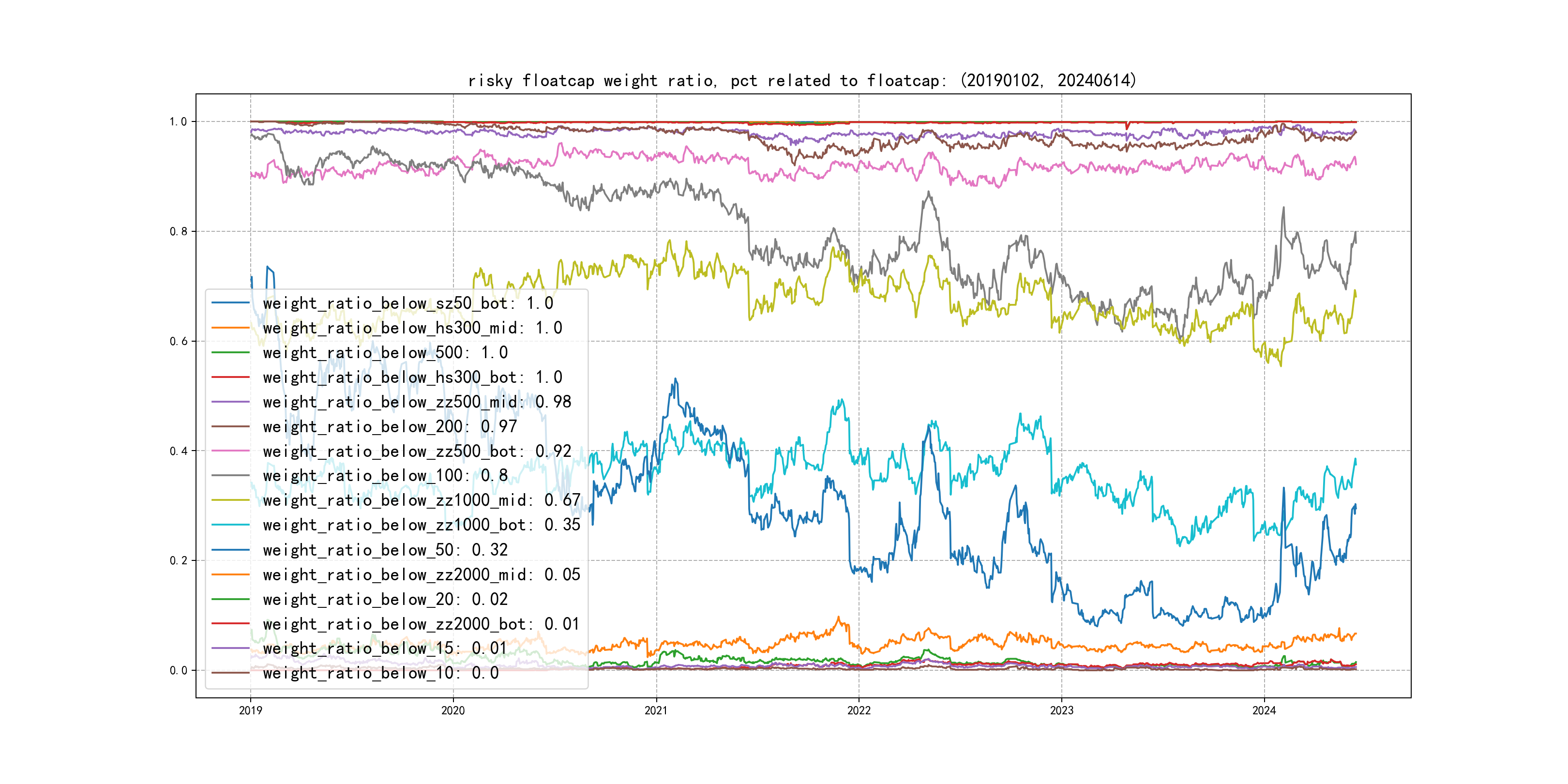Select legend label weight_ratio_below_200
This screenshot has width=1568, height=784.
point(390,427)
